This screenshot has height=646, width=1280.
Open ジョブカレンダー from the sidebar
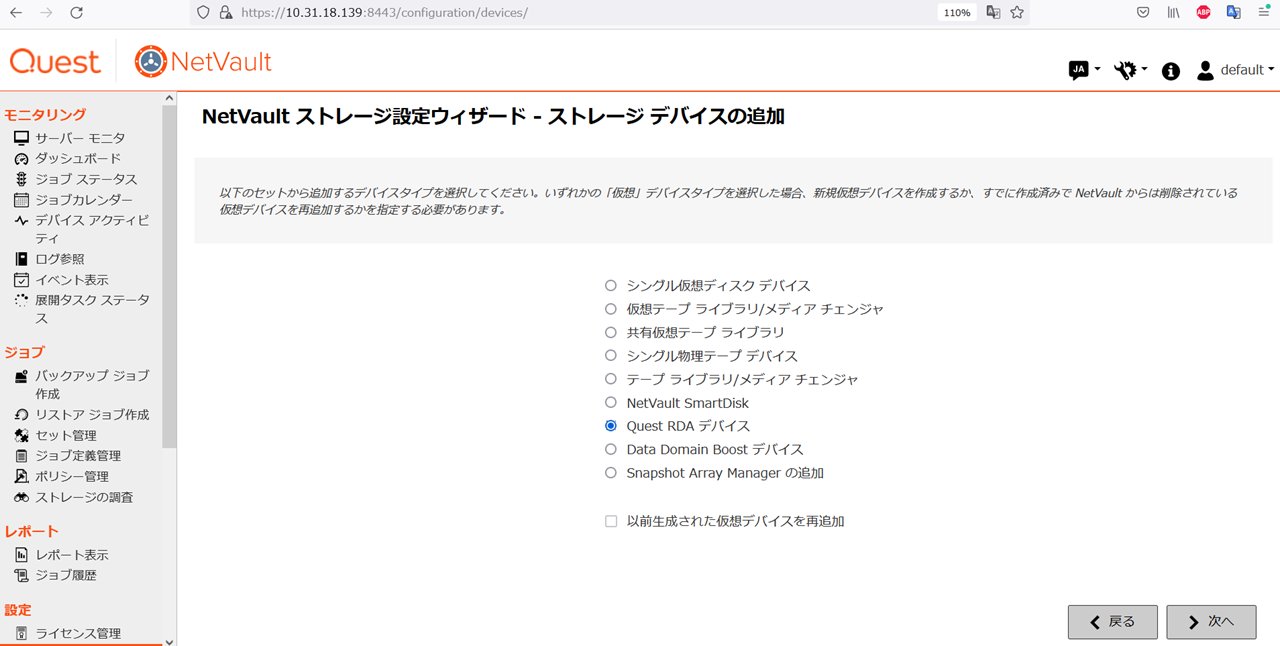coord(84,200)
